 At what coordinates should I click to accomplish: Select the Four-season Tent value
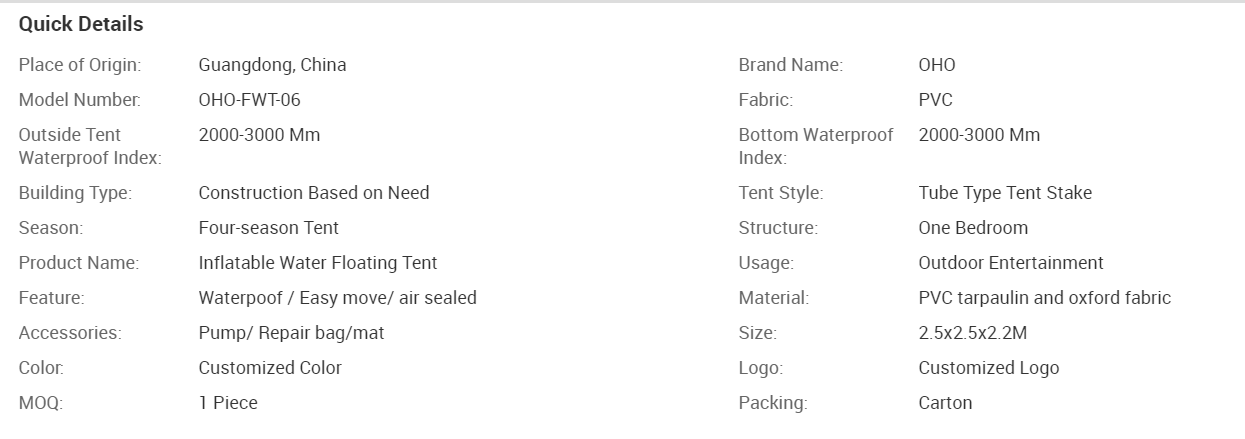(x=269, y=228)
